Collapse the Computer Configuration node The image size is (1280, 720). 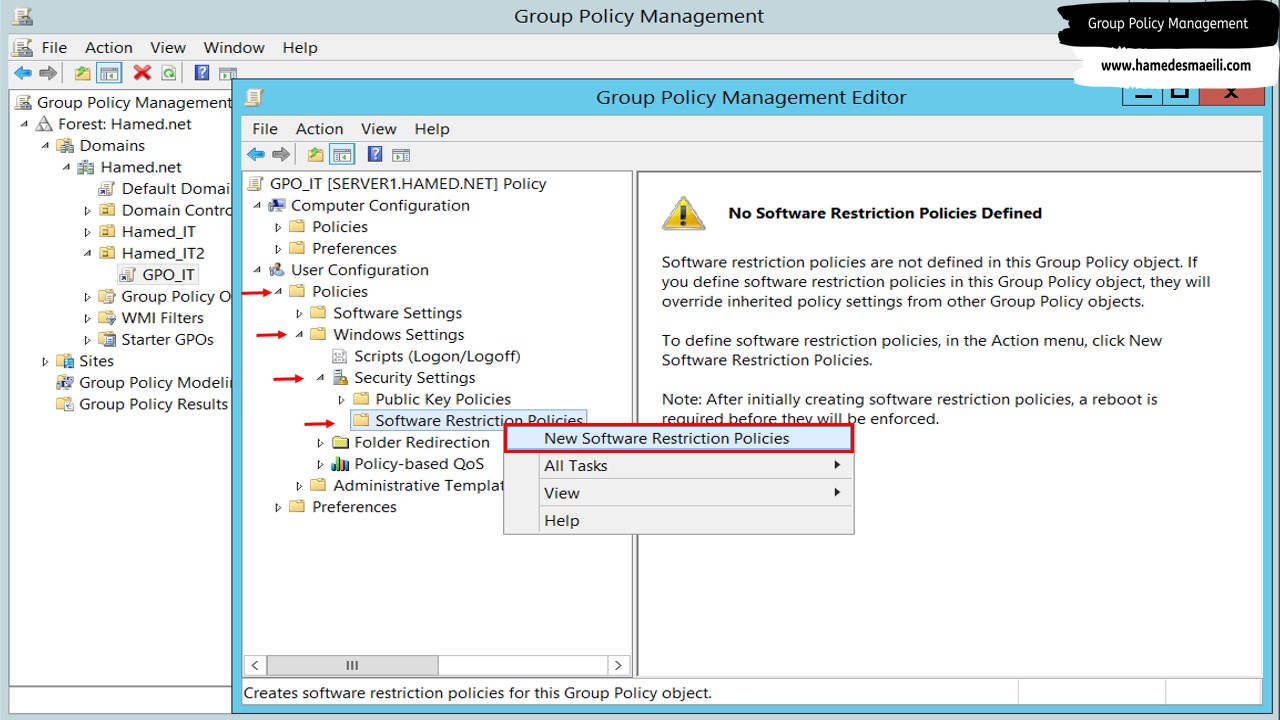[x=257, y=205]
